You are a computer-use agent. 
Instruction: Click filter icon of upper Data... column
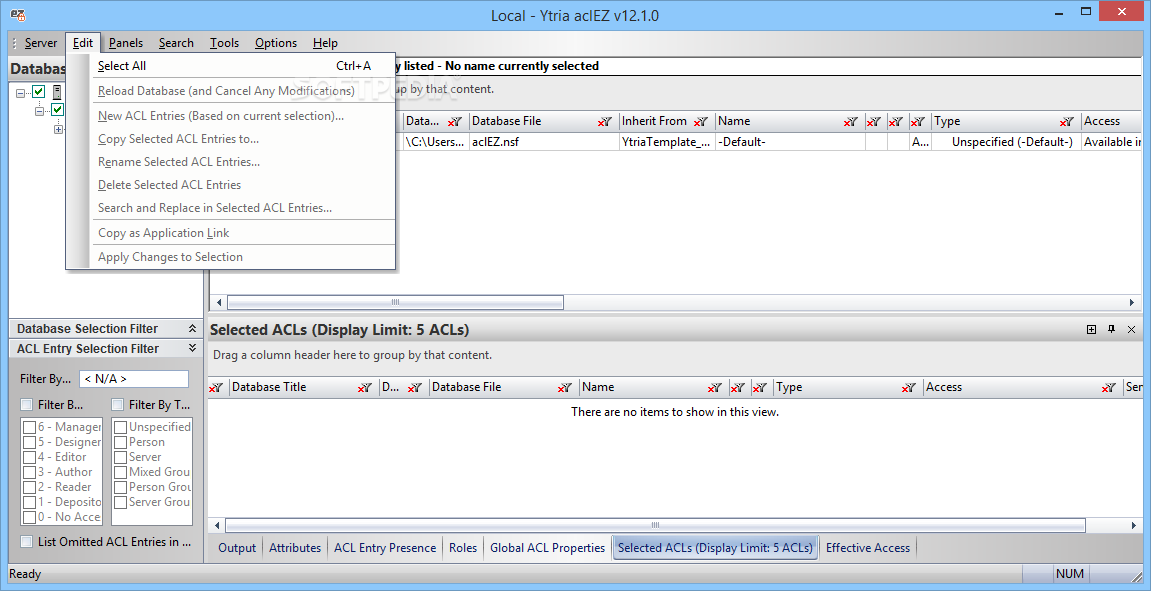(x=455, y=122)
